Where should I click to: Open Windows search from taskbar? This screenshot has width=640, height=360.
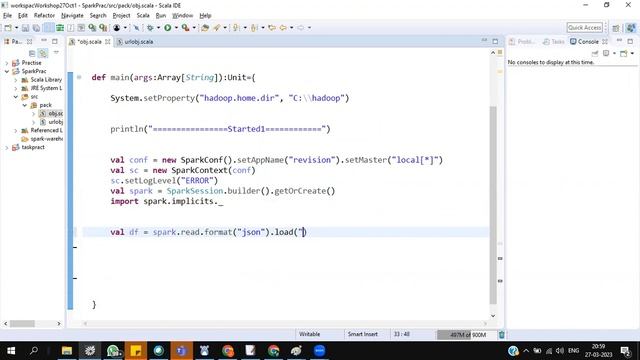34,351
